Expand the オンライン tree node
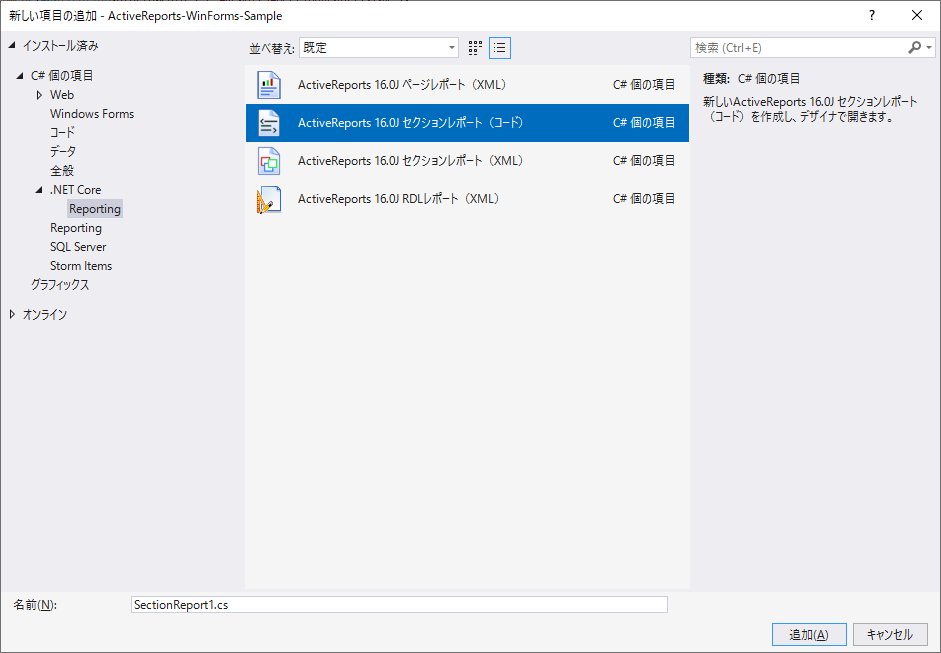The height and width of the screenshot is (653, 941). tap(13, 314)
